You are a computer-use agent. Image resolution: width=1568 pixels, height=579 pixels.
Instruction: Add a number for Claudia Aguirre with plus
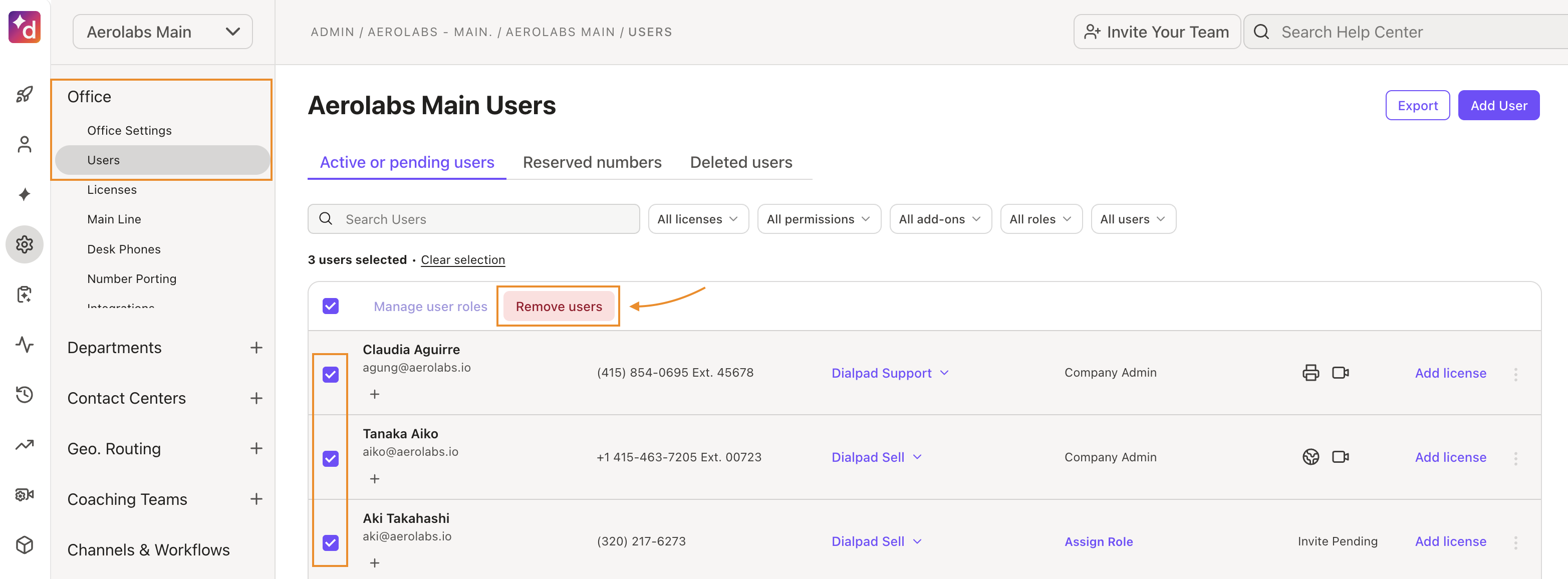374,395
